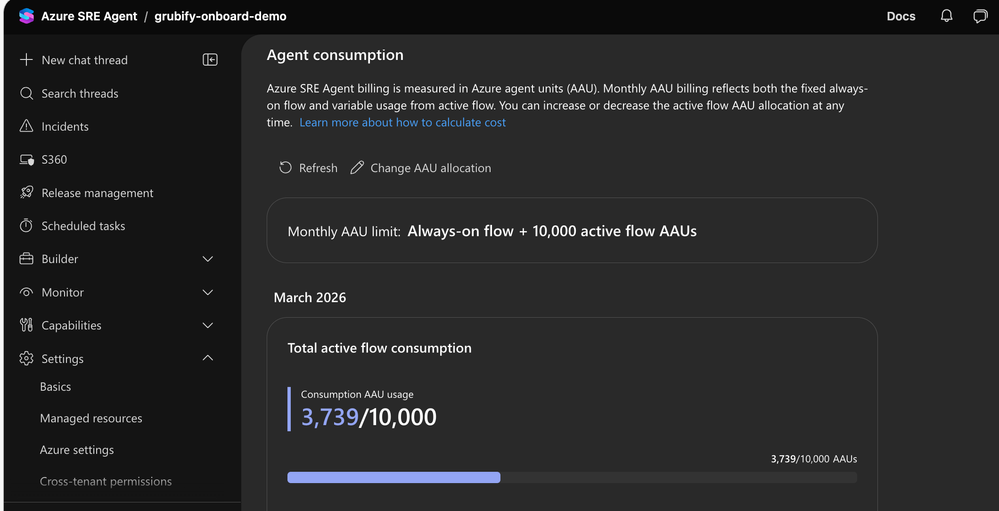Screen dimensions: 999x511
Task: Follow the Learn more about cost link
Action: [402, 122]
